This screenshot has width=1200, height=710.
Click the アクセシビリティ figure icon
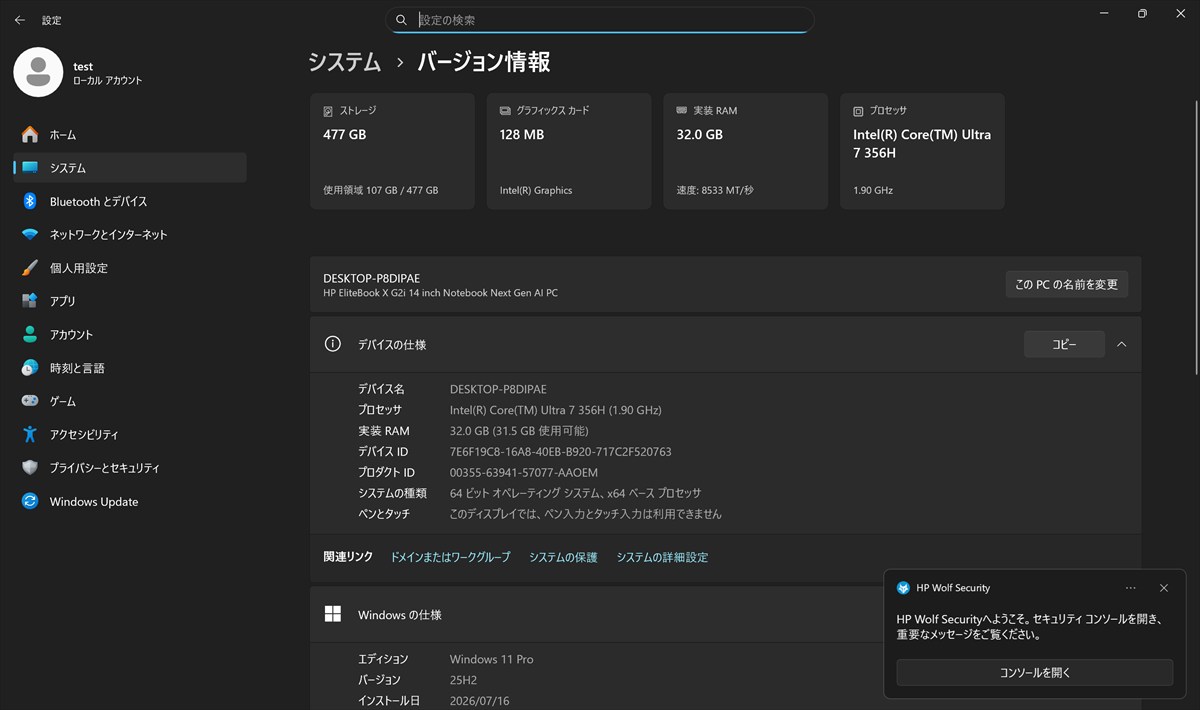click(30, 434)
